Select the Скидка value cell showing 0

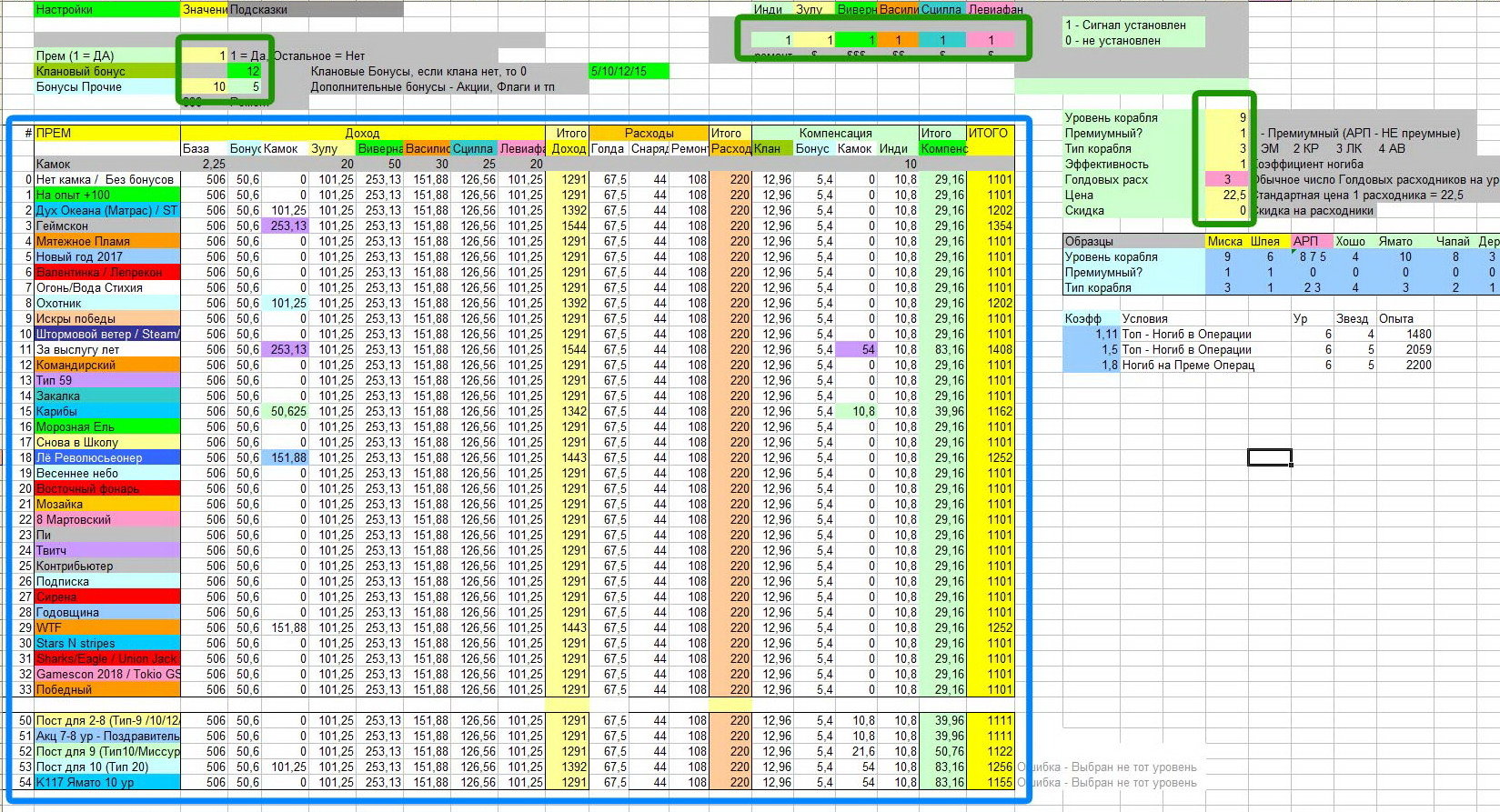1226,210
